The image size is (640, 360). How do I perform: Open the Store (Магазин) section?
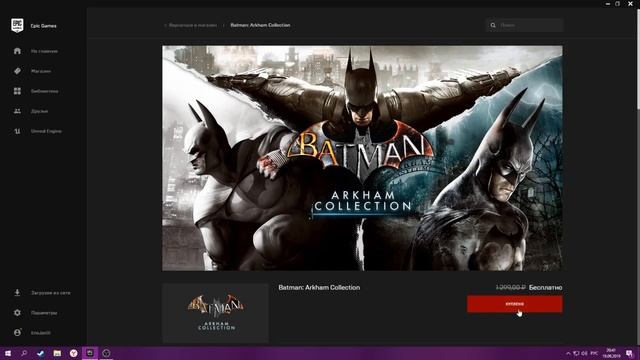(33, 71)
